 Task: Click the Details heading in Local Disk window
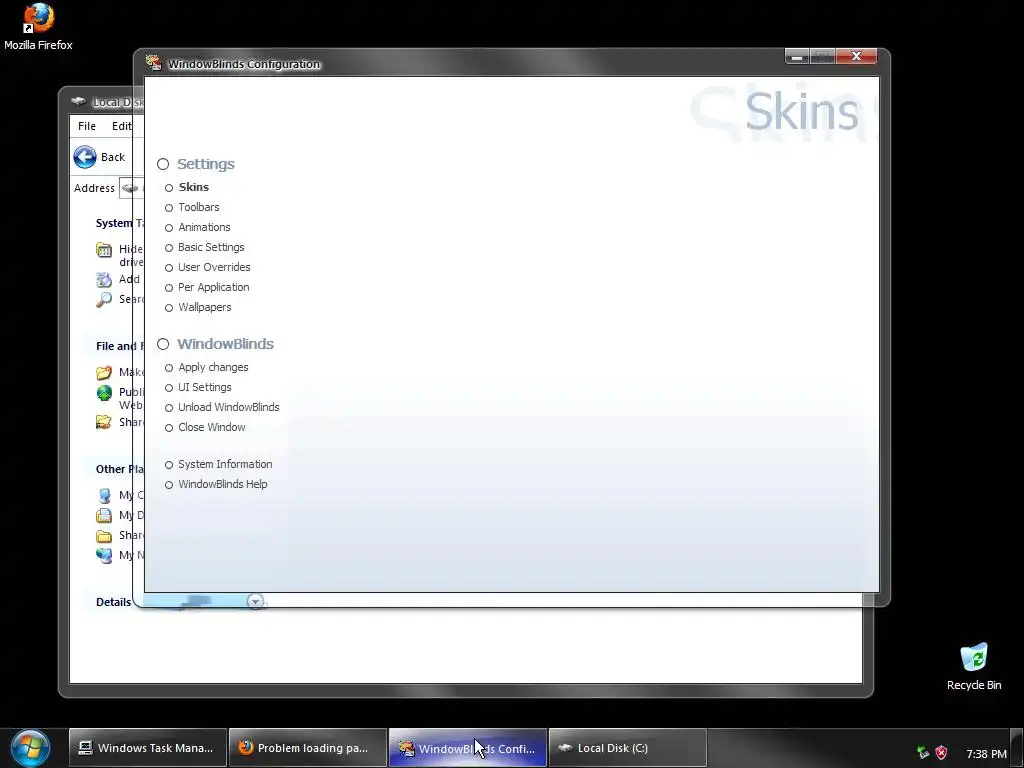(x=114, y=602)
